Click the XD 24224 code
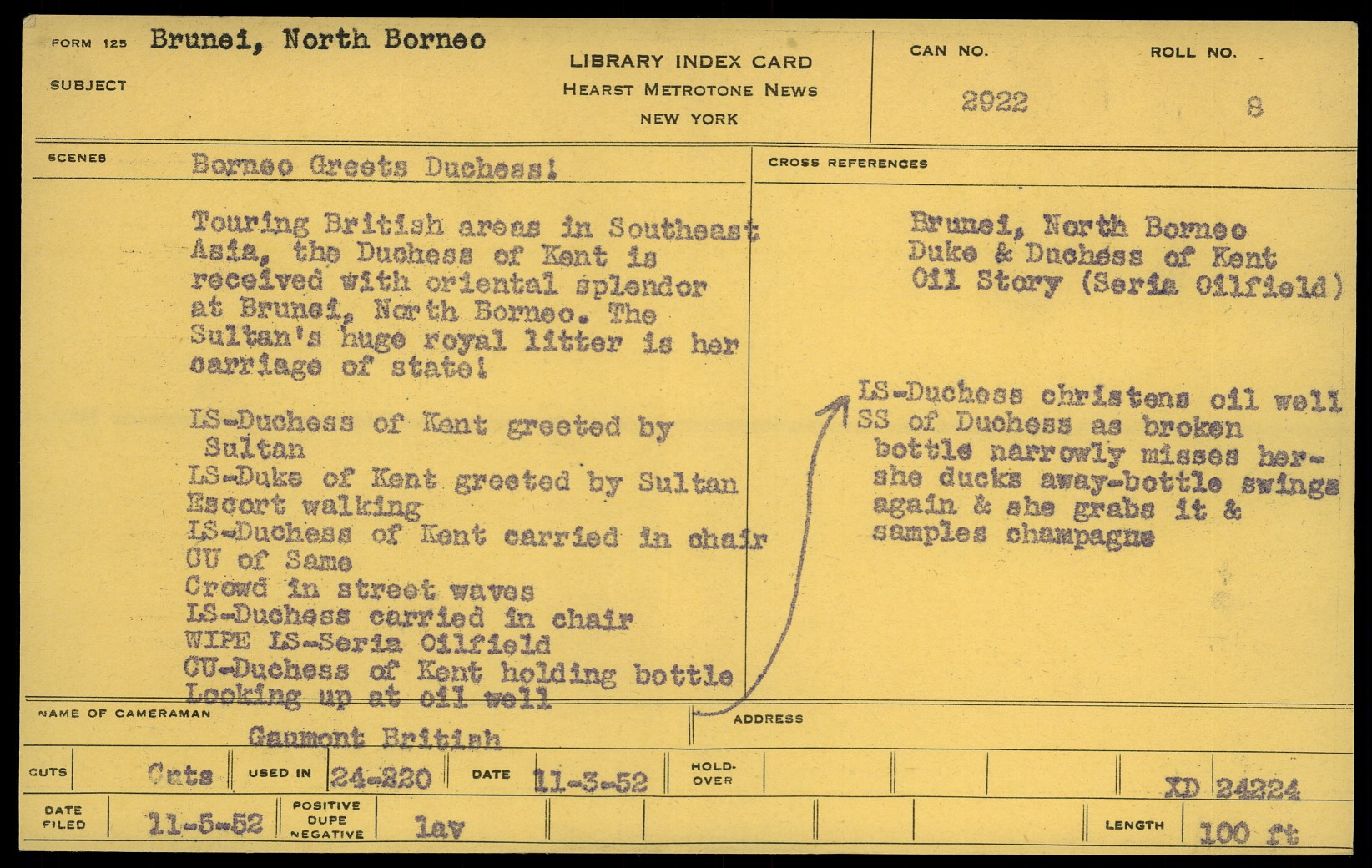Screen dimensions: 1372x868 1232,788
